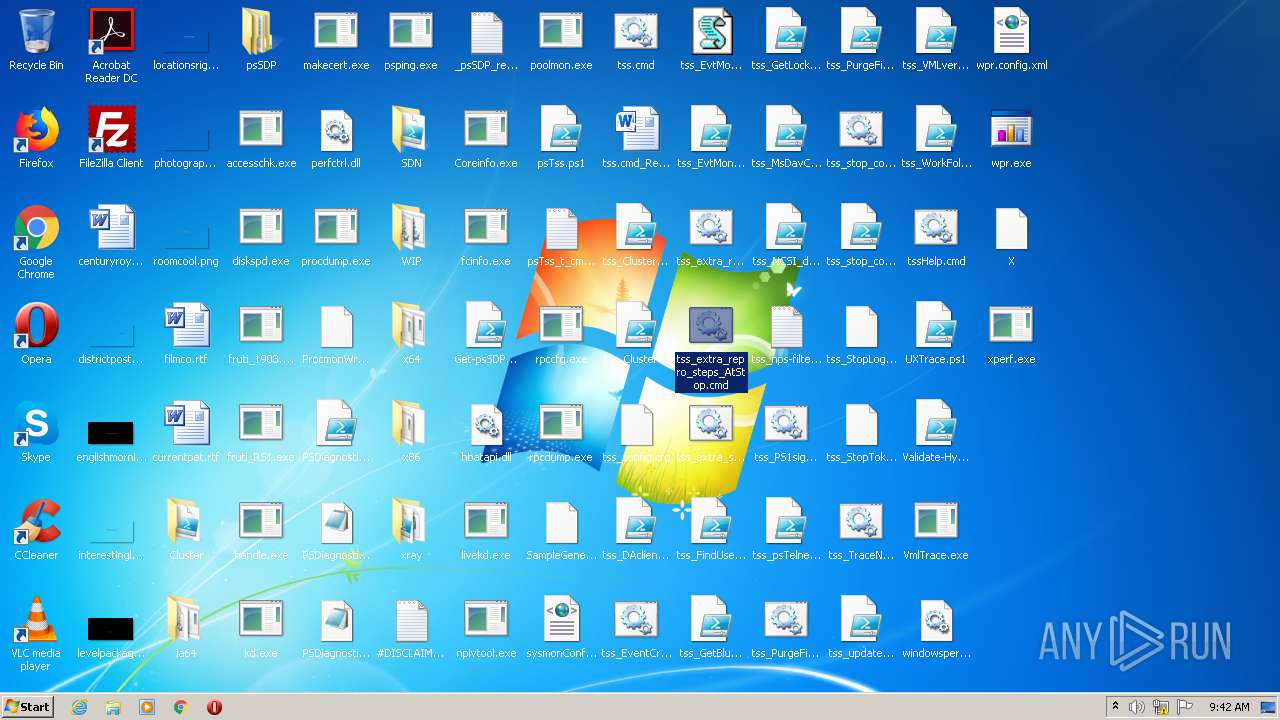
Task: Select xperf.exe file icon
Action: tap(1011, 327)
